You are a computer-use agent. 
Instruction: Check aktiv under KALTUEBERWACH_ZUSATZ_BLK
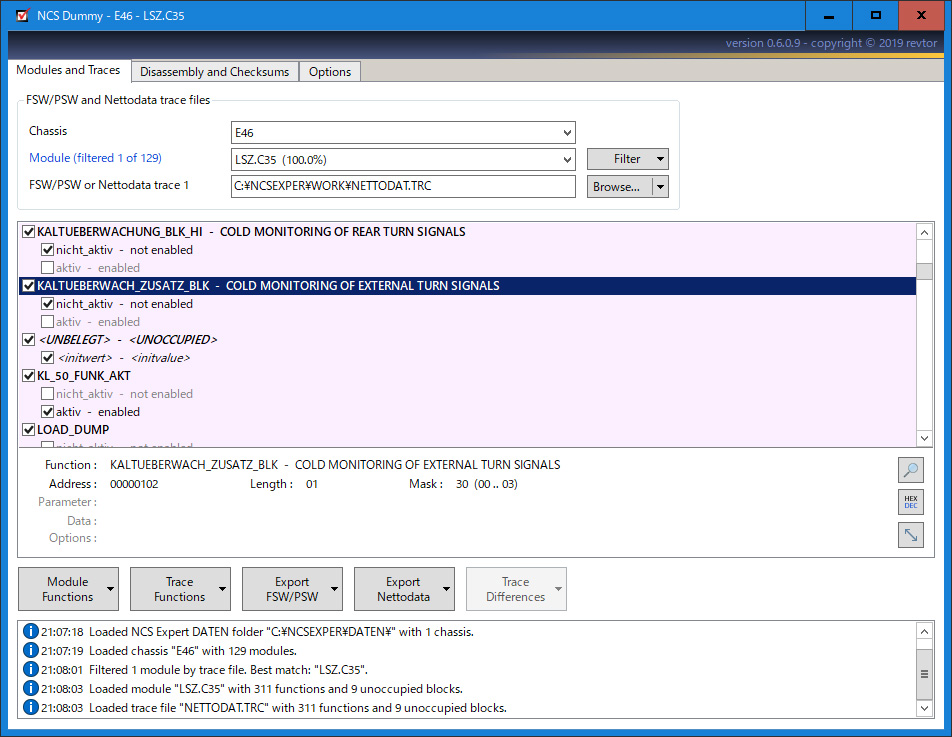point(47,321)
